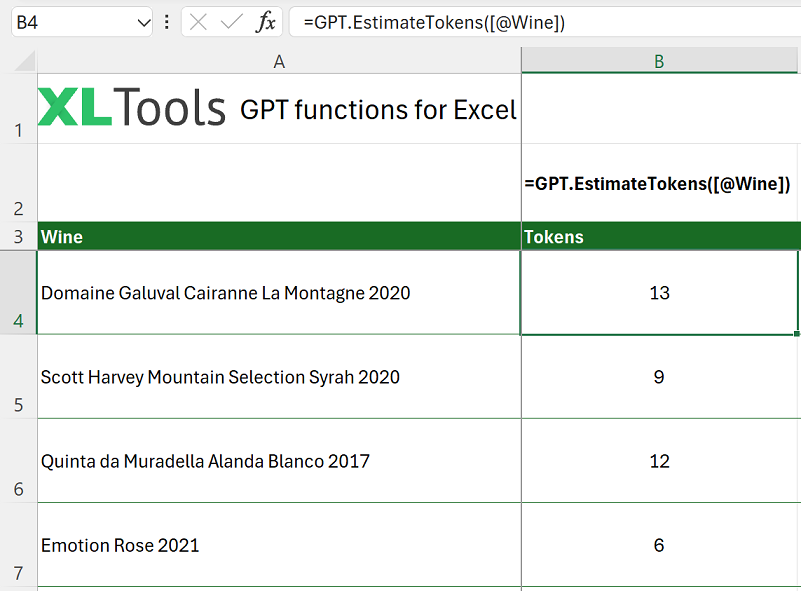Click column header B to select column
801x591 pixels.
coord(659,61)
